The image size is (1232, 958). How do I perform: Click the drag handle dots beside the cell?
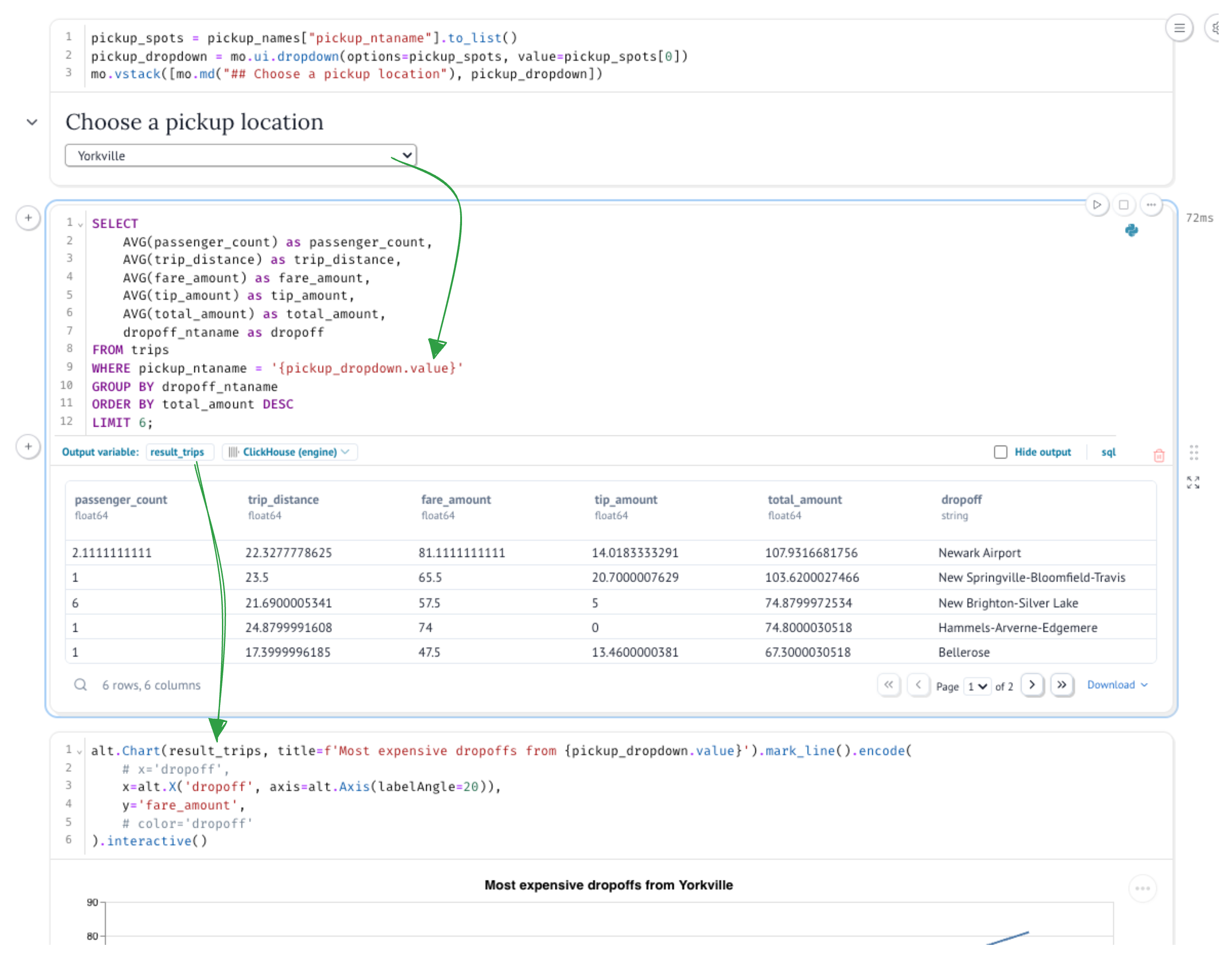pyautogui.click(x=1193, y=452)
